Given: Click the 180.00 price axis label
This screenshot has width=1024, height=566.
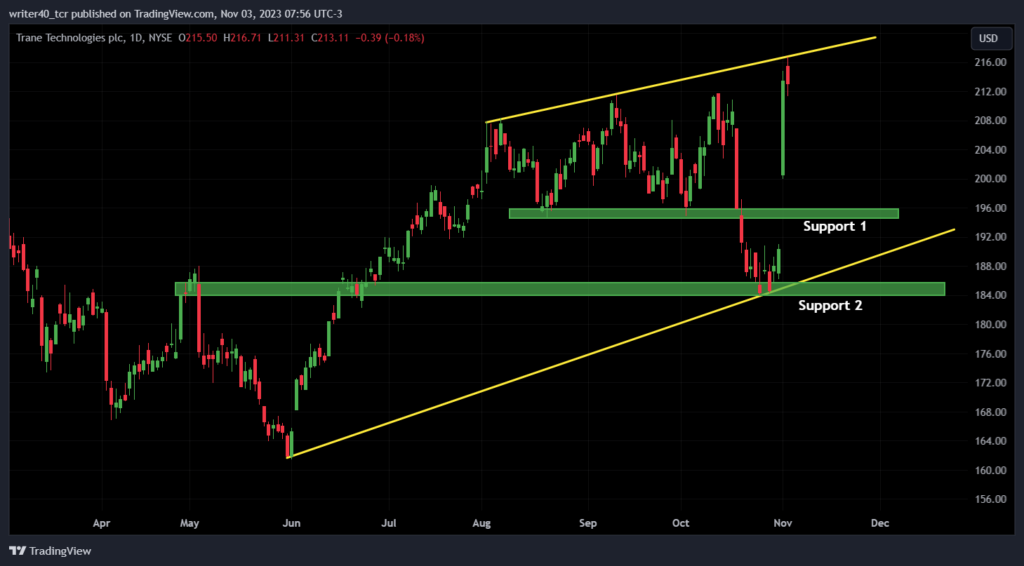Looking at the screenshot, I should 991,324.
